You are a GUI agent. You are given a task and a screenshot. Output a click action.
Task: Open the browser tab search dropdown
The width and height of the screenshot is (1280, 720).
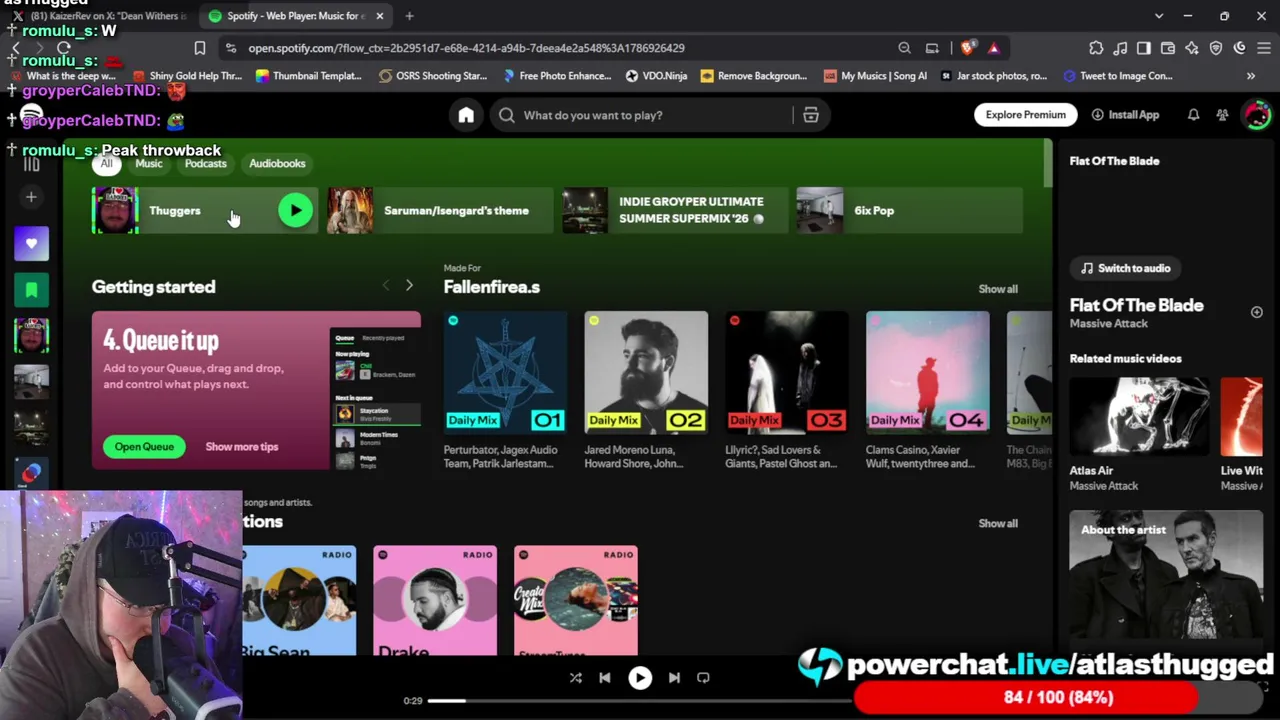[x=1159, y=16]
